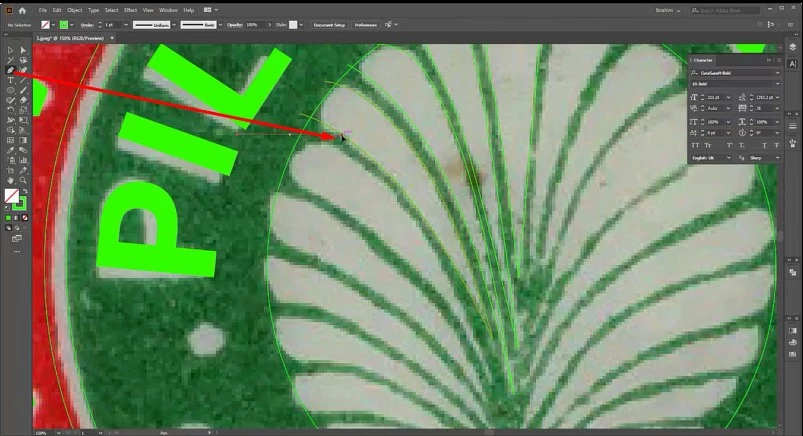
Task: Toggle Superscript in Character panel
Action: [x=729, y=146]
